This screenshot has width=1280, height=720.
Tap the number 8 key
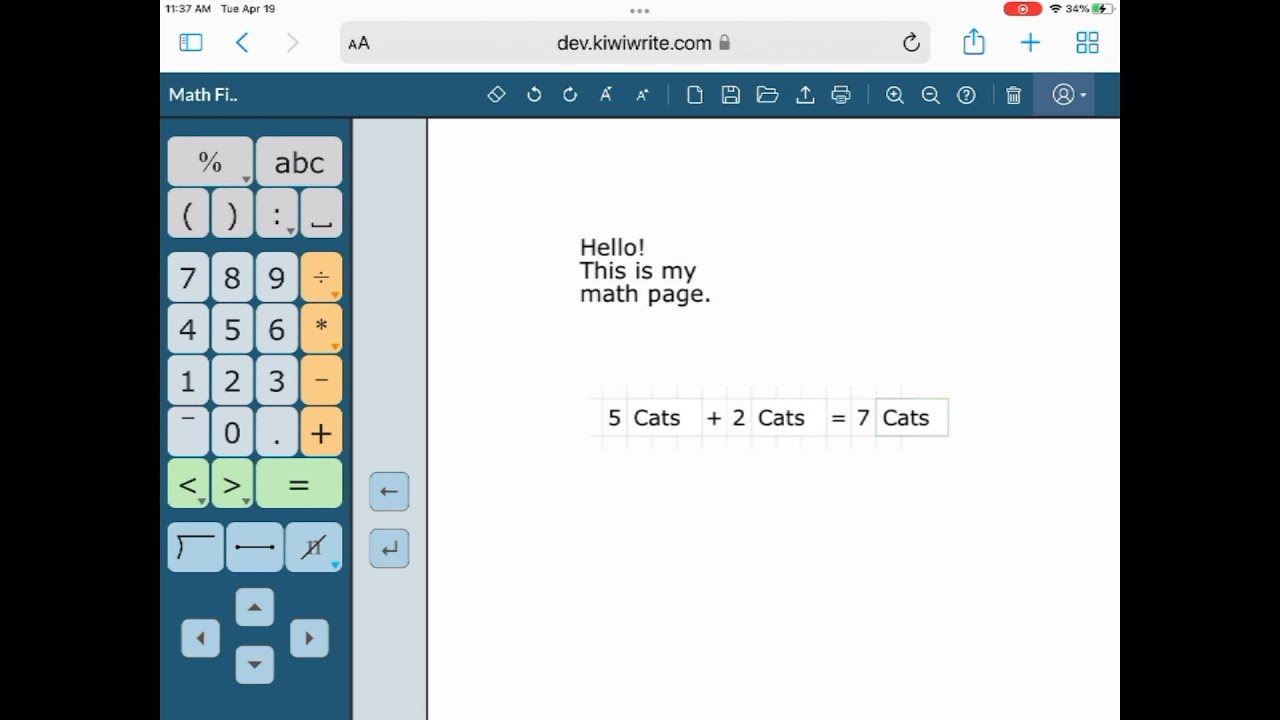point(232,278)
